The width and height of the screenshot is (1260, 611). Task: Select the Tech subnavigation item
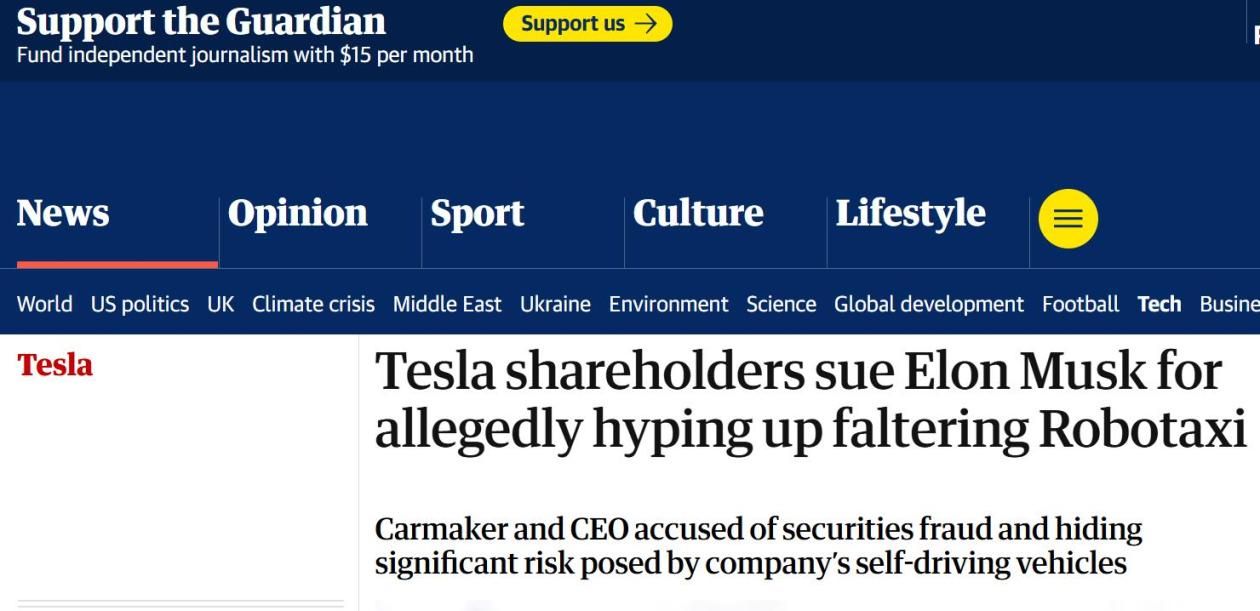point(1159,304)
